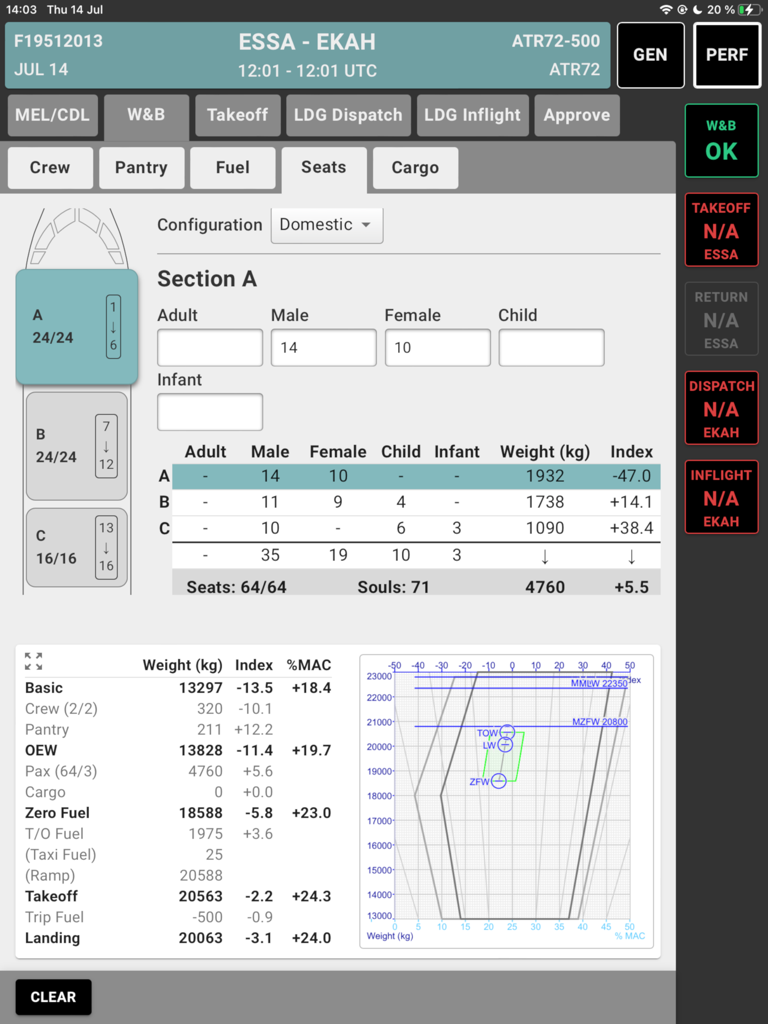
Task: Select cabin Section A seat block
Action: [x=77, y=326]
